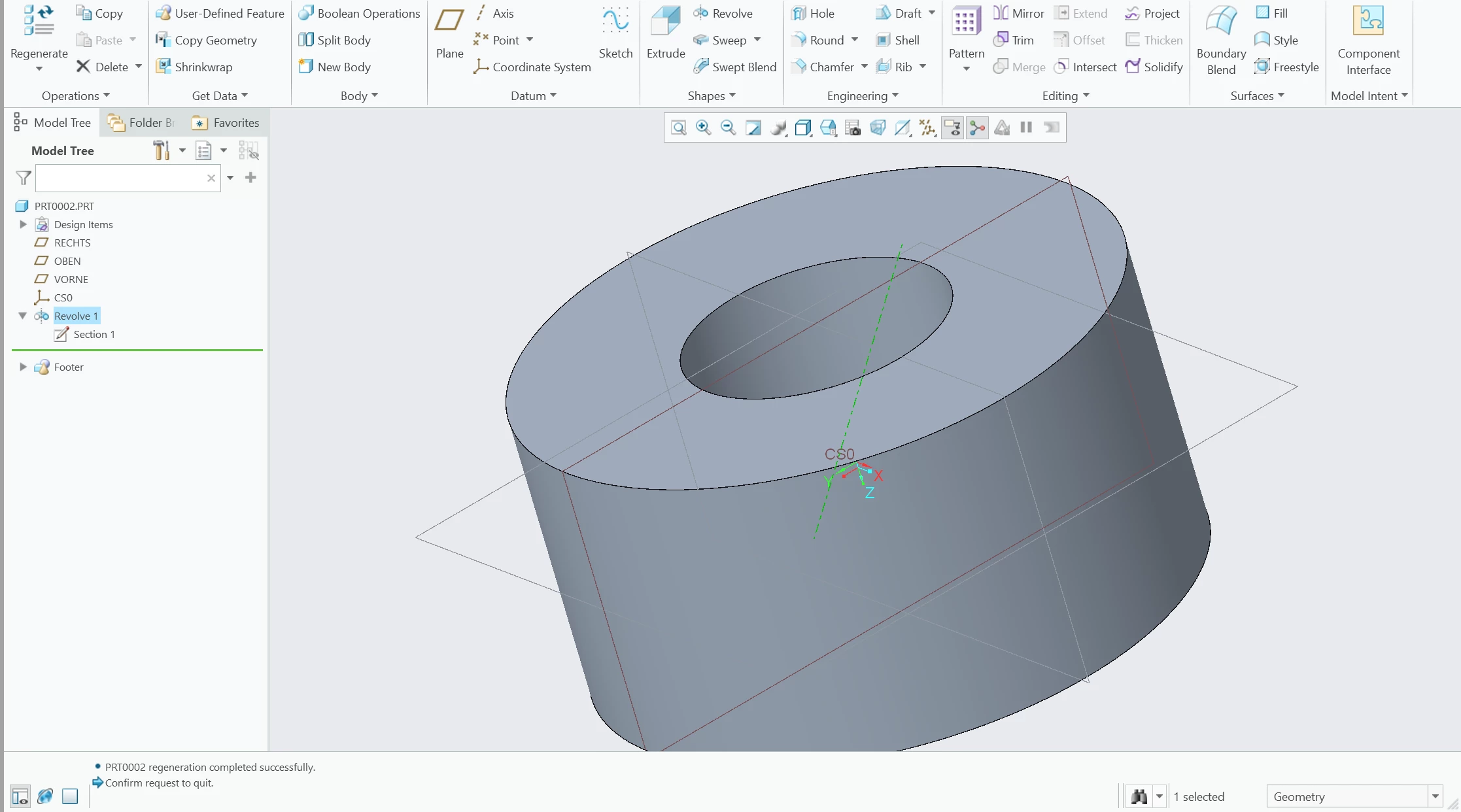Viewport: 1461px width, 812px height.
Task: Click the Zoom In magnifier icon
Action: (x=703, y=127)
